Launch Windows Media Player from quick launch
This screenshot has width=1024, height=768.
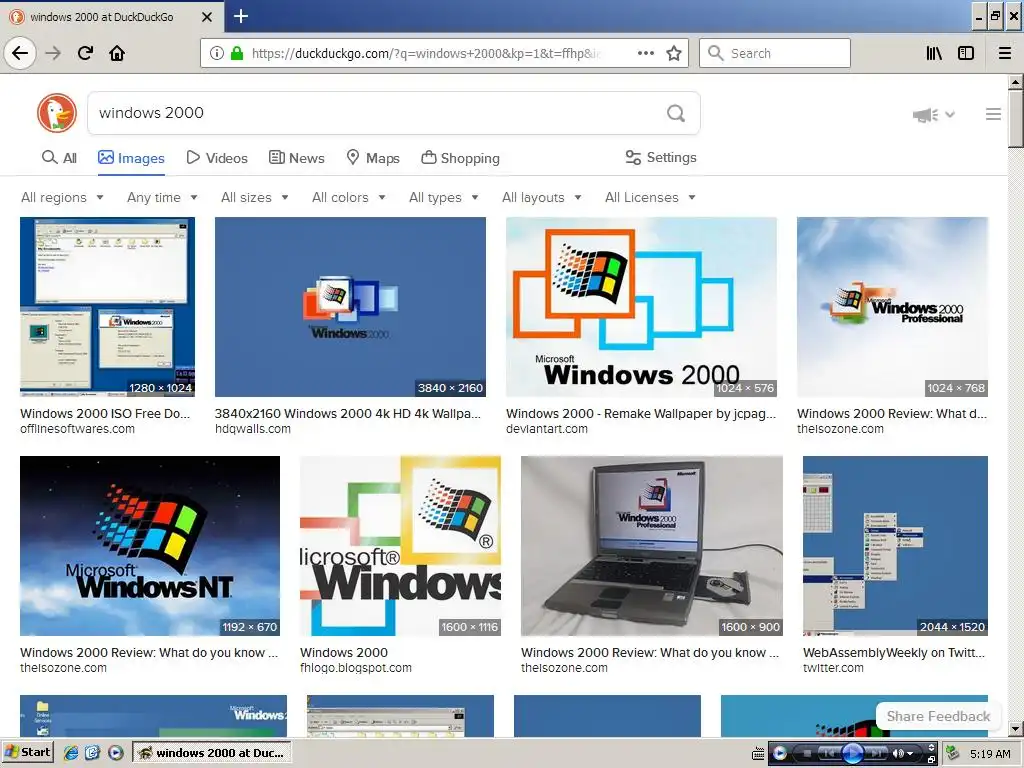[x=116, y=753]
